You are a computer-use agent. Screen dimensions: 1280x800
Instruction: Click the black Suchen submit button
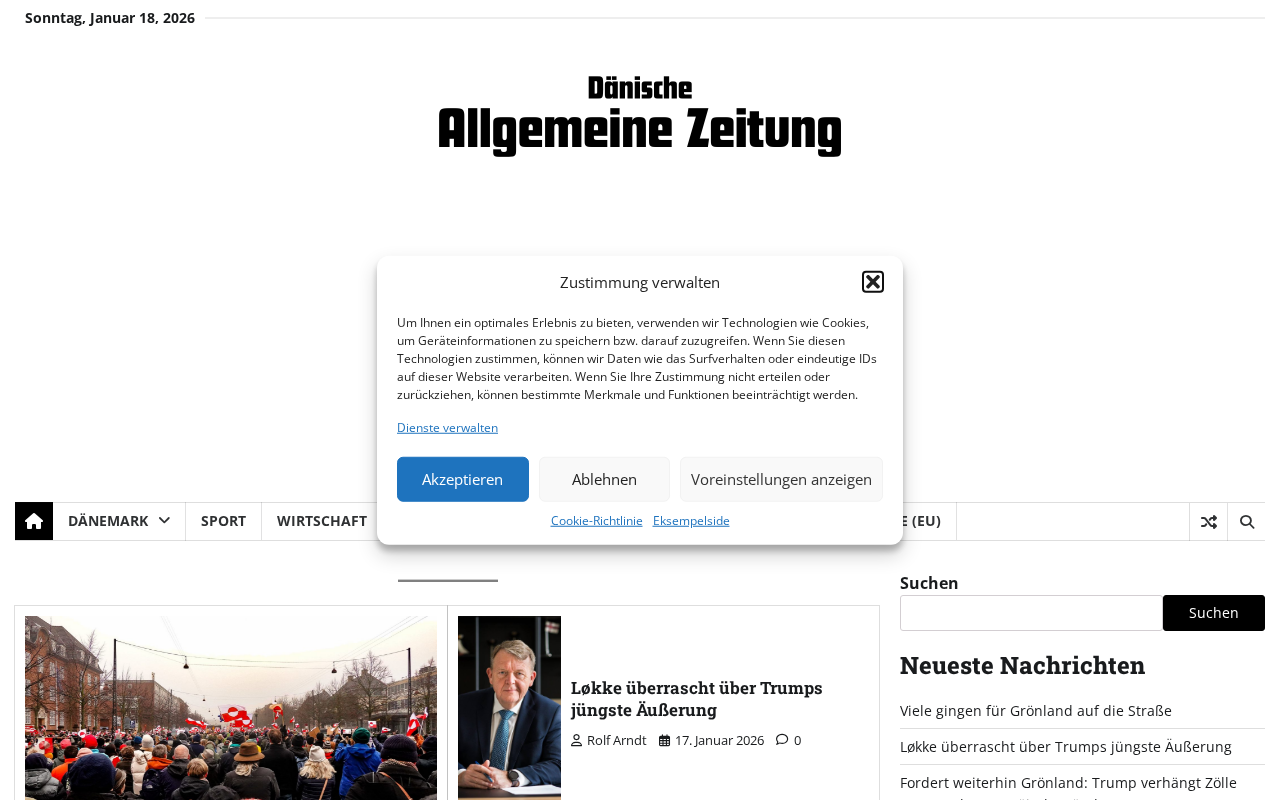[1214, 613]
